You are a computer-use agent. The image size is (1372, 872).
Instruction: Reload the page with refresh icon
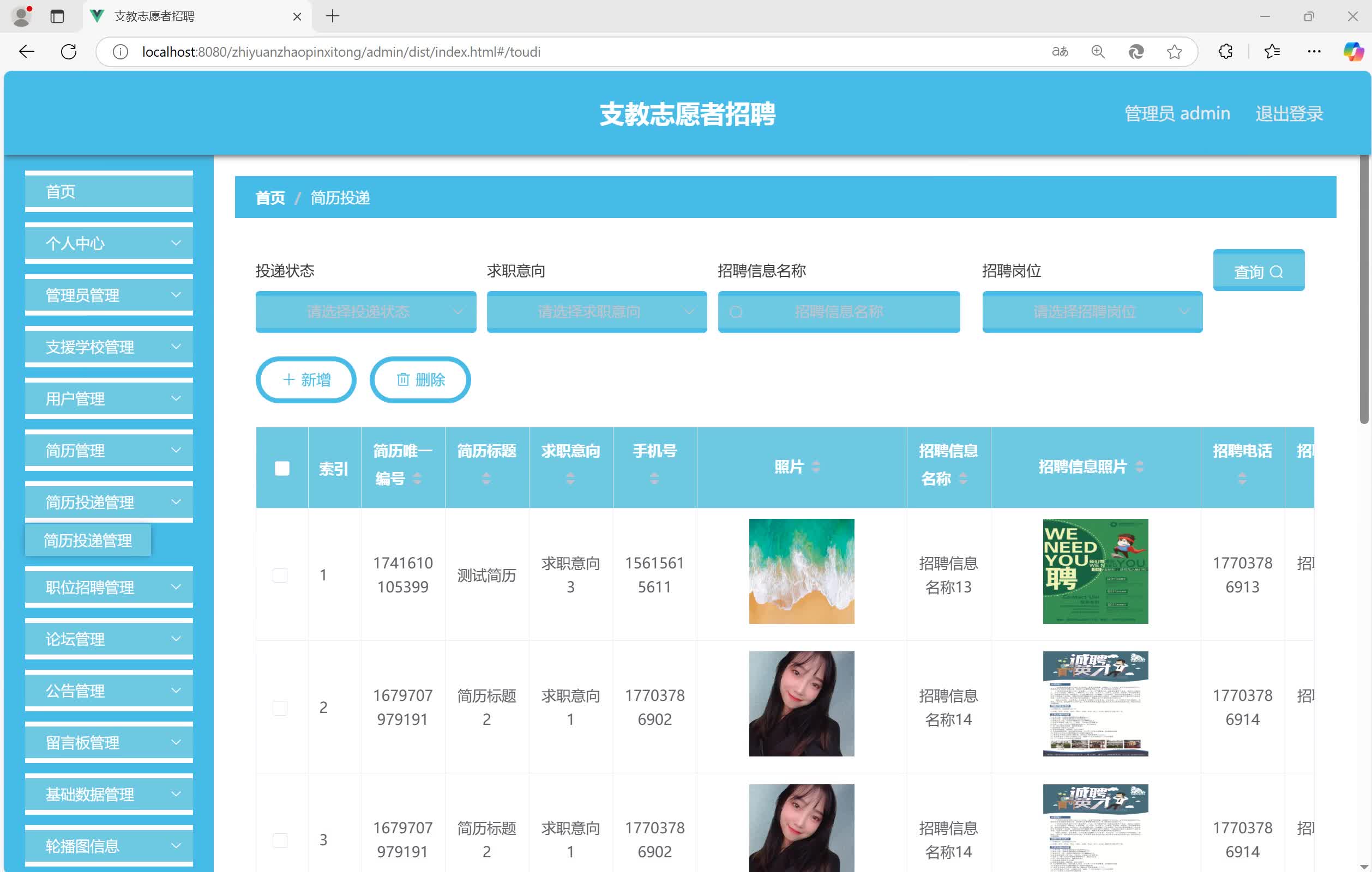tap(69, 52)
